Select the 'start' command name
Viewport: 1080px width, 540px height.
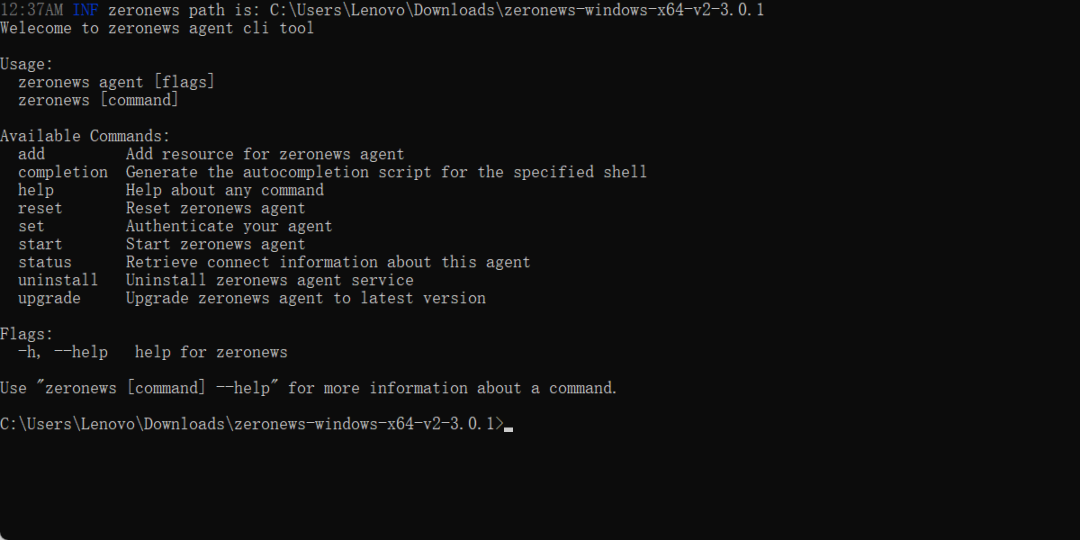click(40, 244)
